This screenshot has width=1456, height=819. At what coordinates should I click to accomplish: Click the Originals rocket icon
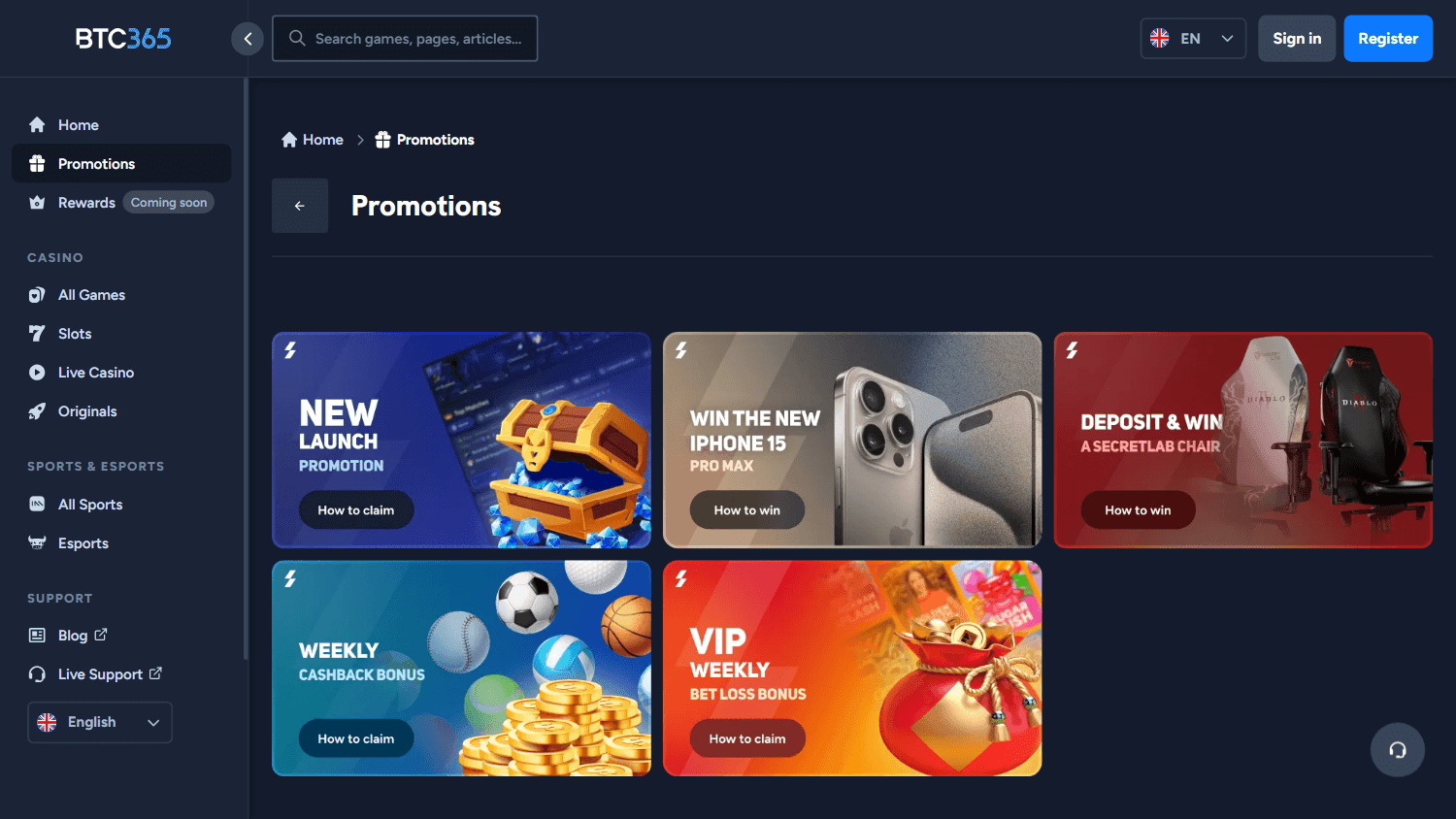[x=37, y=411]
